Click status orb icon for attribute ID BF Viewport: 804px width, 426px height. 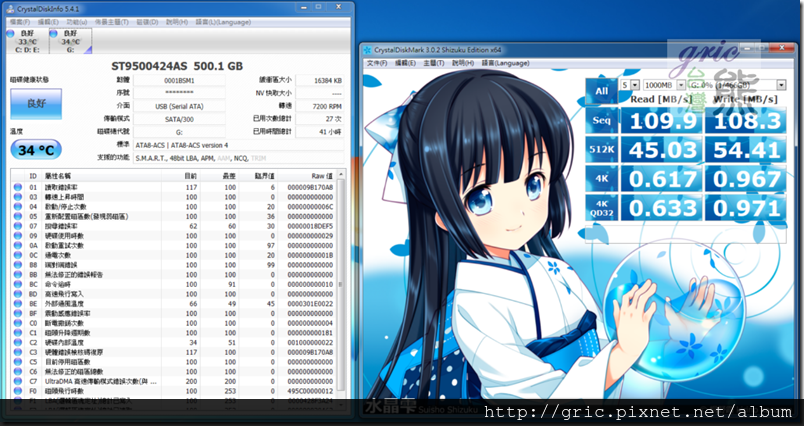(18, 313)
